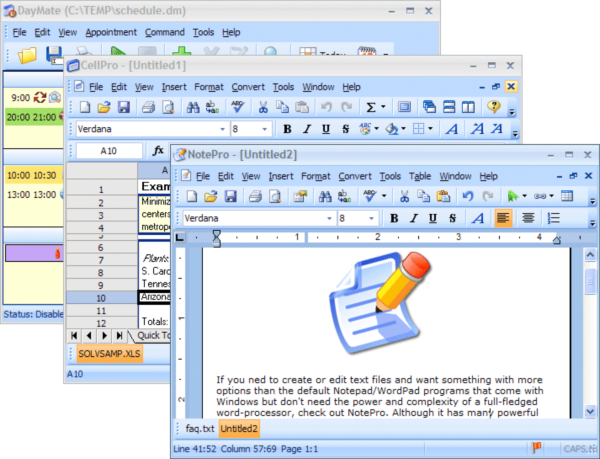Select row 10 header in CellPro
Screen dimensions: 600x459
click(101, 298)
